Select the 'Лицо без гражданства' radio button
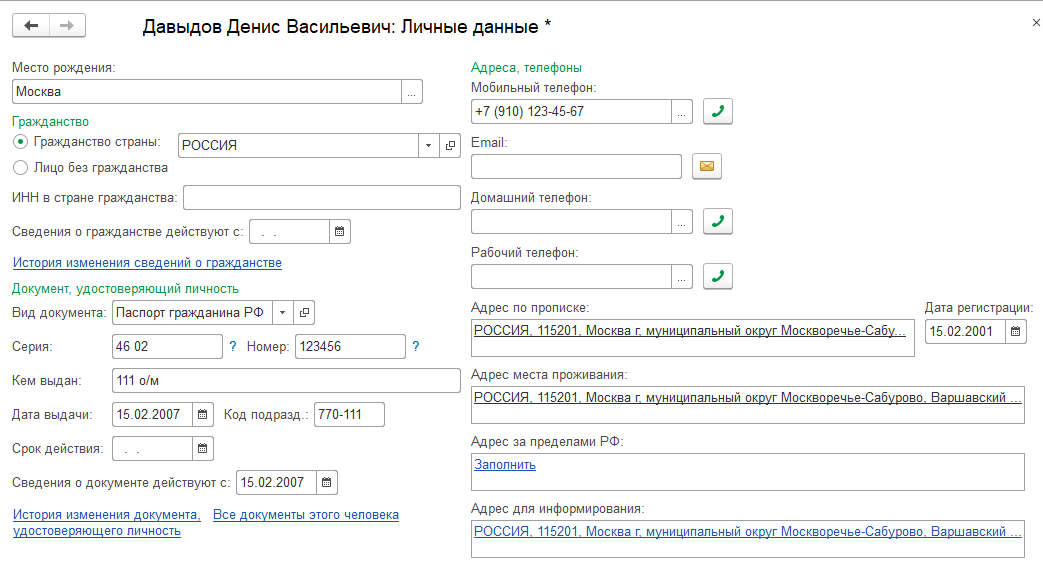Image resolution: width=1043 pixels, height=588 pixels. tap(20, 168)
